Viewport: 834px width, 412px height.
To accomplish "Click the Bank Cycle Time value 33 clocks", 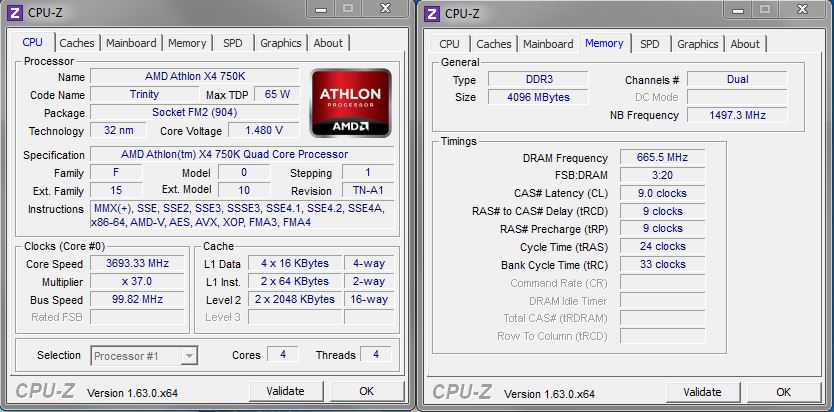I will (663, 264).
